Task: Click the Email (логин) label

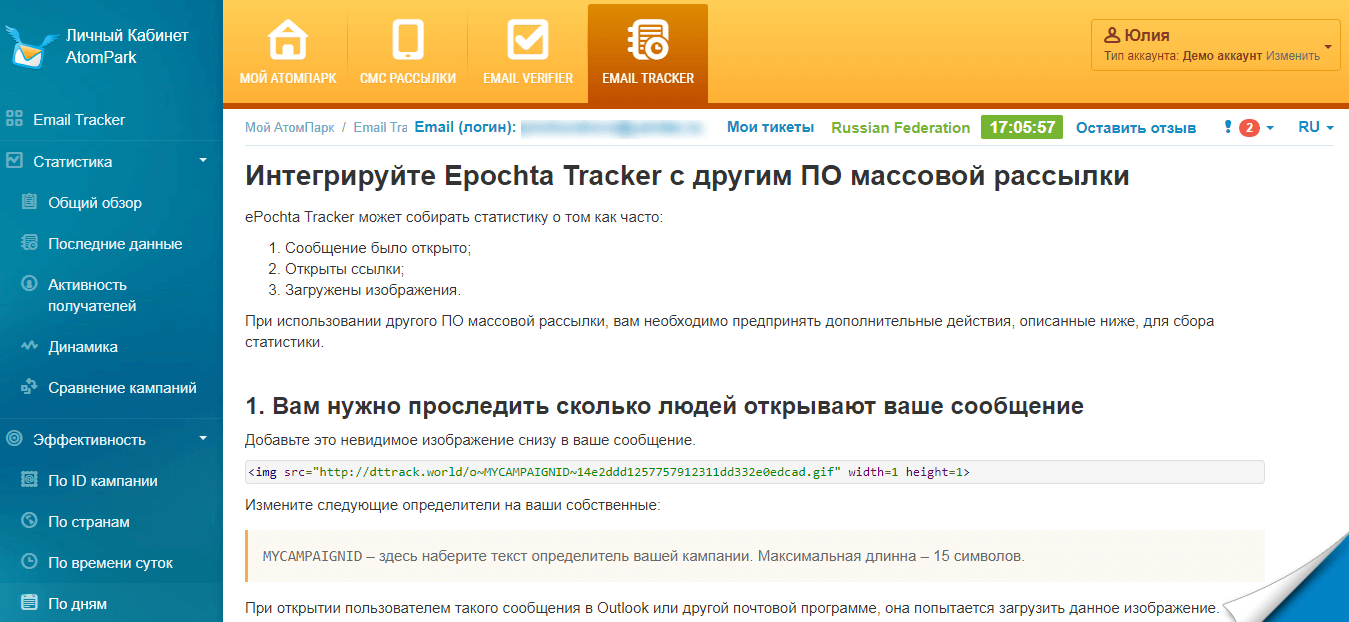Action: (x=465, y=127)
